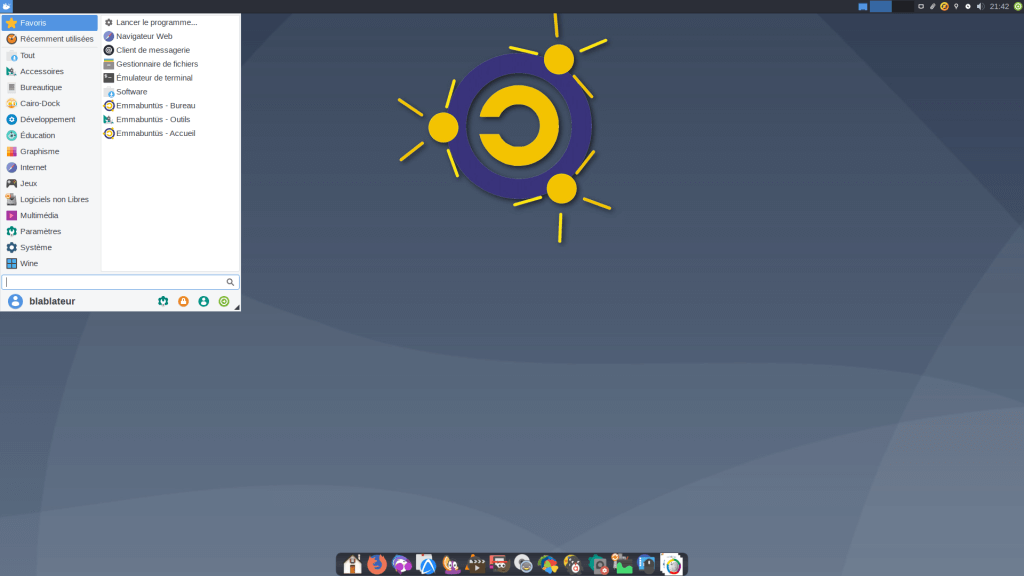The width and height of the screenshot is (1024, 576).
Task: Launch Pidgin messenger from the dock
Action: [x=451, y=564]
